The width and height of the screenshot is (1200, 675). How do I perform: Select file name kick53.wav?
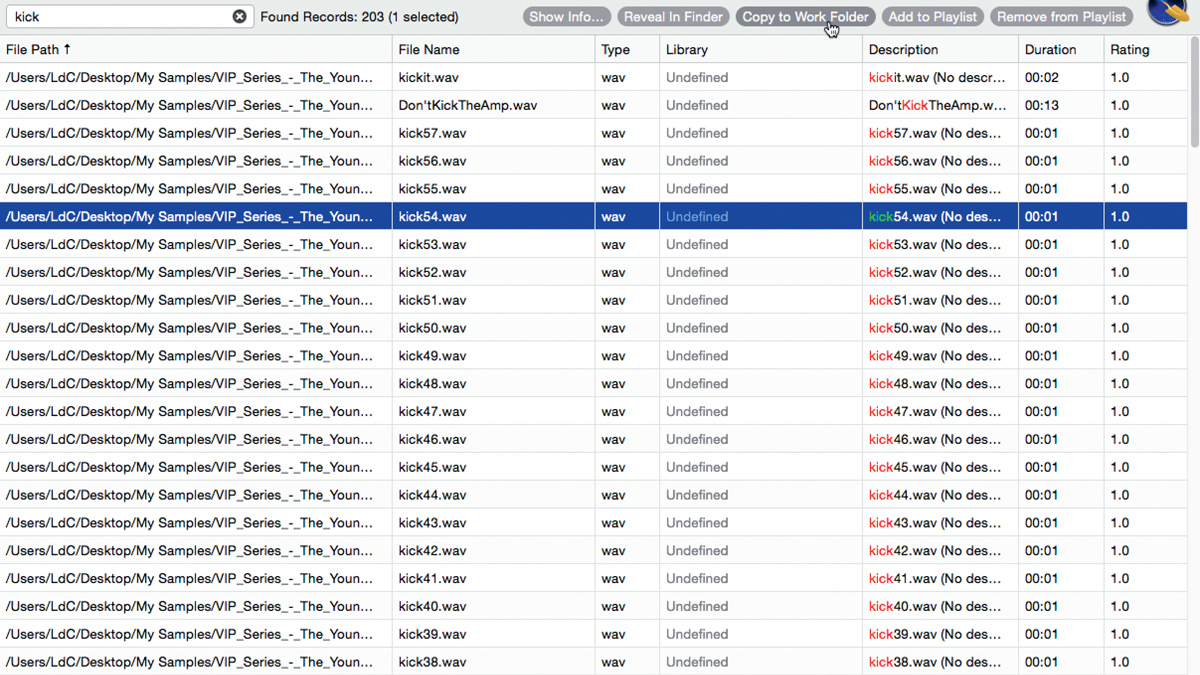coord(432,244)
